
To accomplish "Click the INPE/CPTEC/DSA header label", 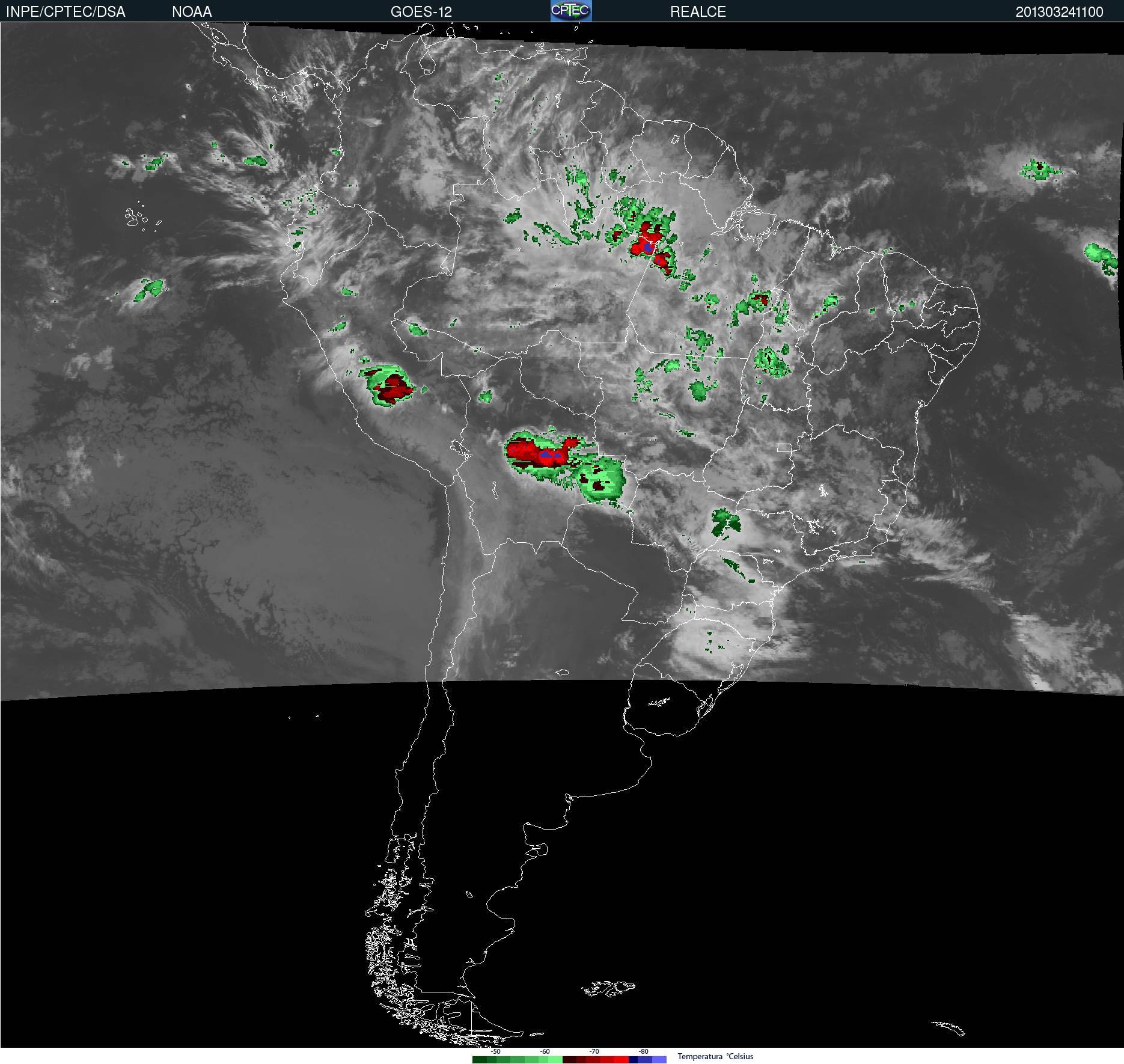I will click(66, 11).
